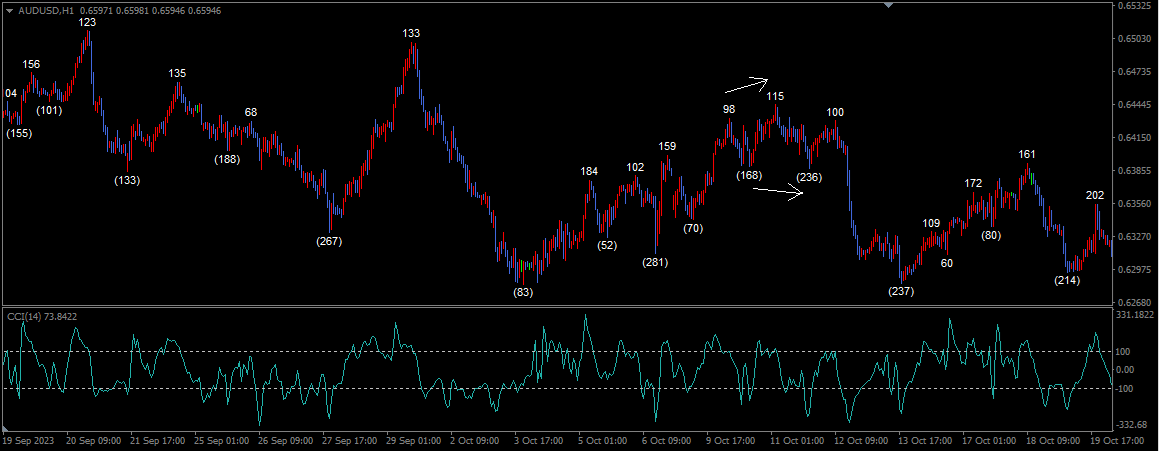Click the swing high label 156

[x=31, y=64]
